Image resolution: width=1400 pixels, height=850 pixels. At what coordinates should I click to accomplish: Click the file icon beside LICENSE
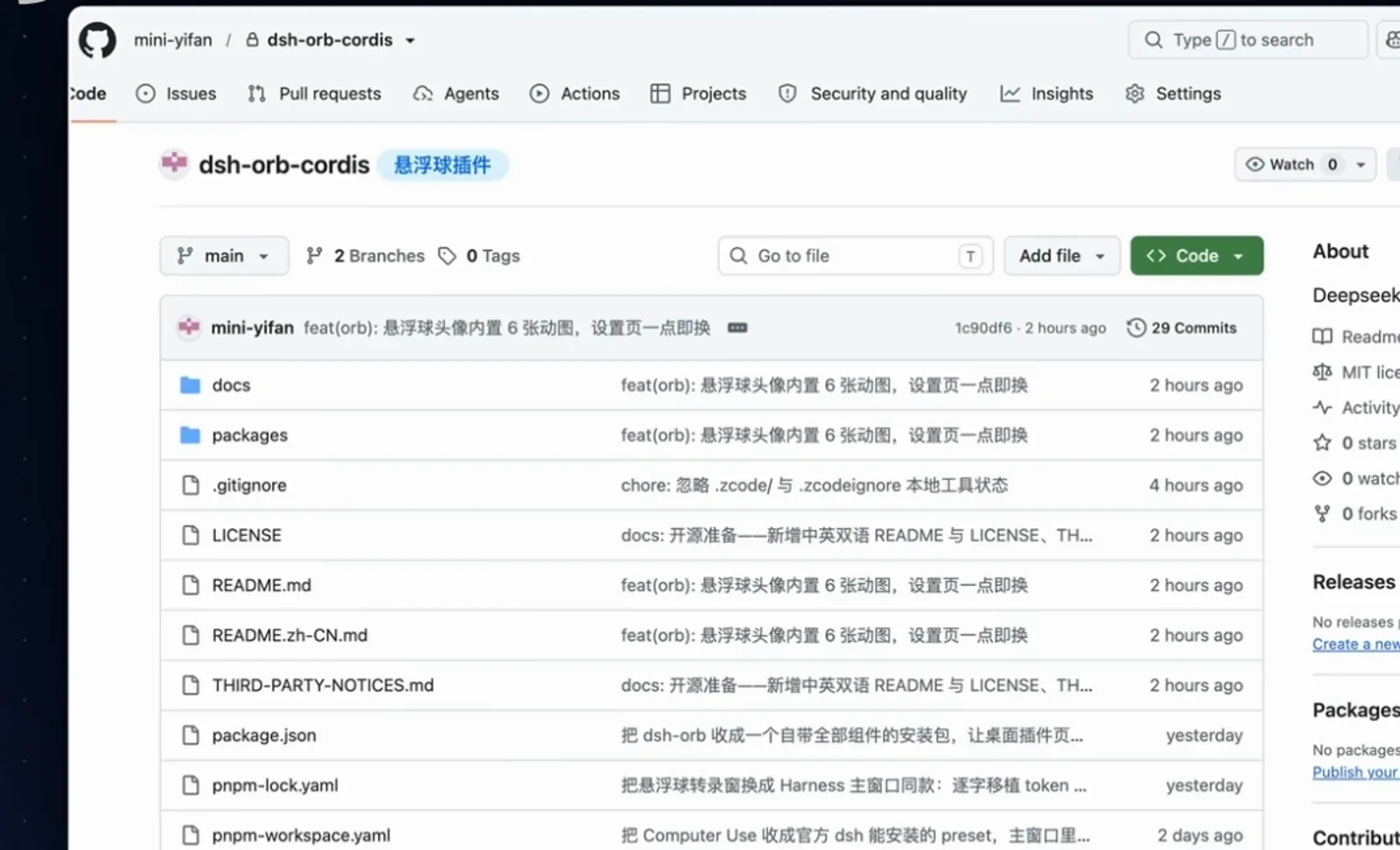(190, 534)
